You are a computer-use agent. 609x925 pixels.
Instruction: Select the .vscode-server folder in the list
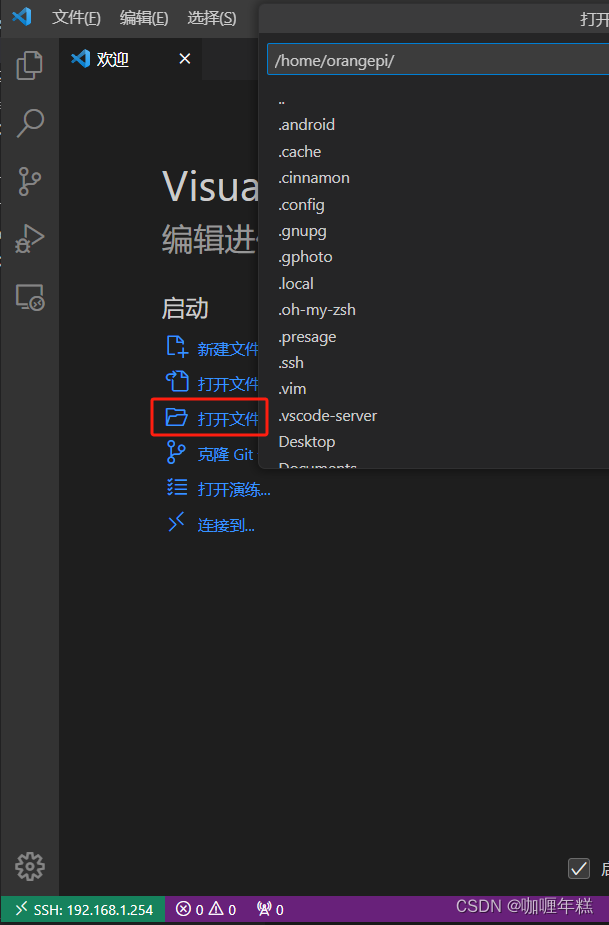click(x=328, y=415)
